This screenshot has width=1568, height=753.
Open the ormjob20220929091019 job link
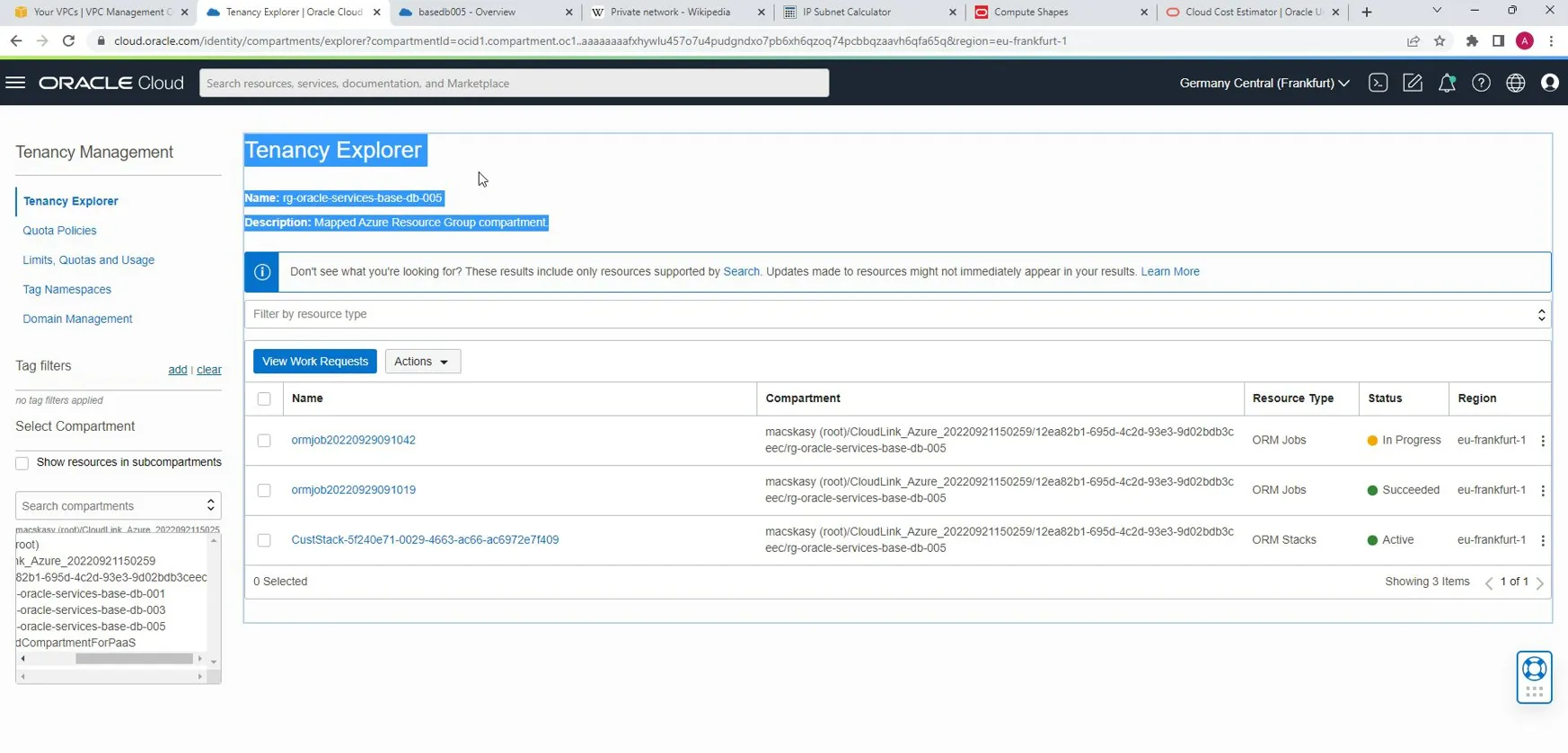click(353, 490)
